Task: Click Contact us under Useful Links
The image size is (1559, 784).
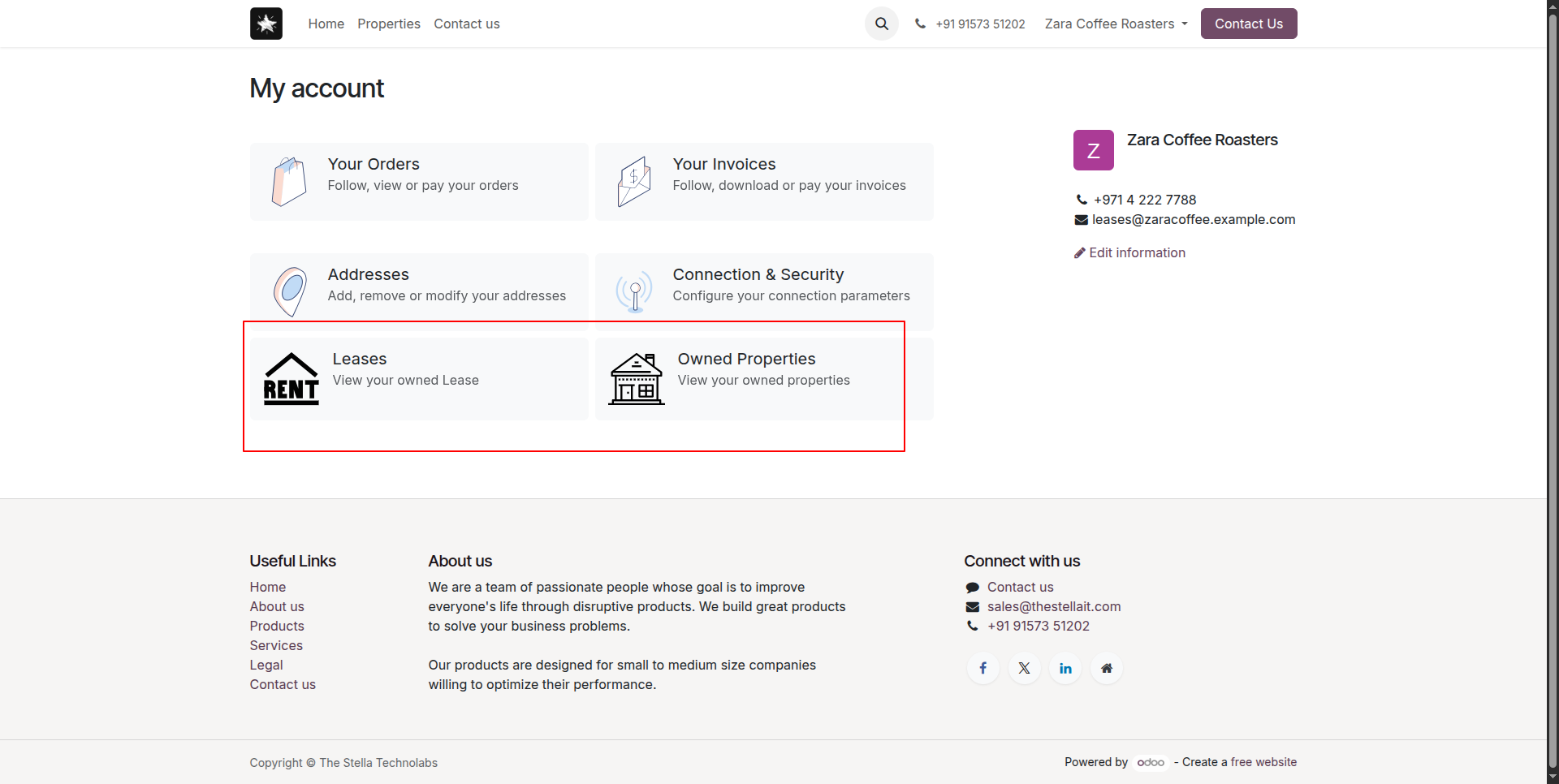Action: (283, 684)
